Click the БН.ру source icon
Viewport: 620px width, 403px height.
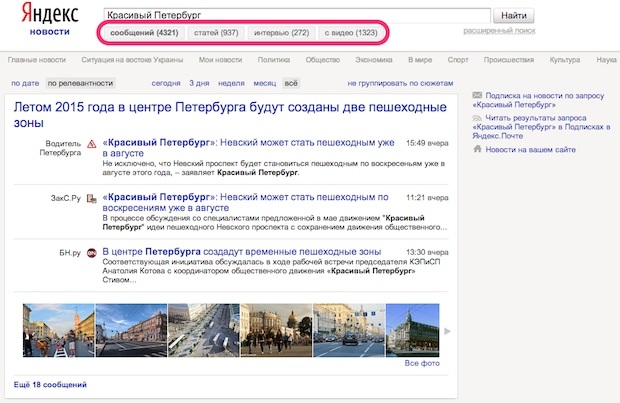(92, 253)
